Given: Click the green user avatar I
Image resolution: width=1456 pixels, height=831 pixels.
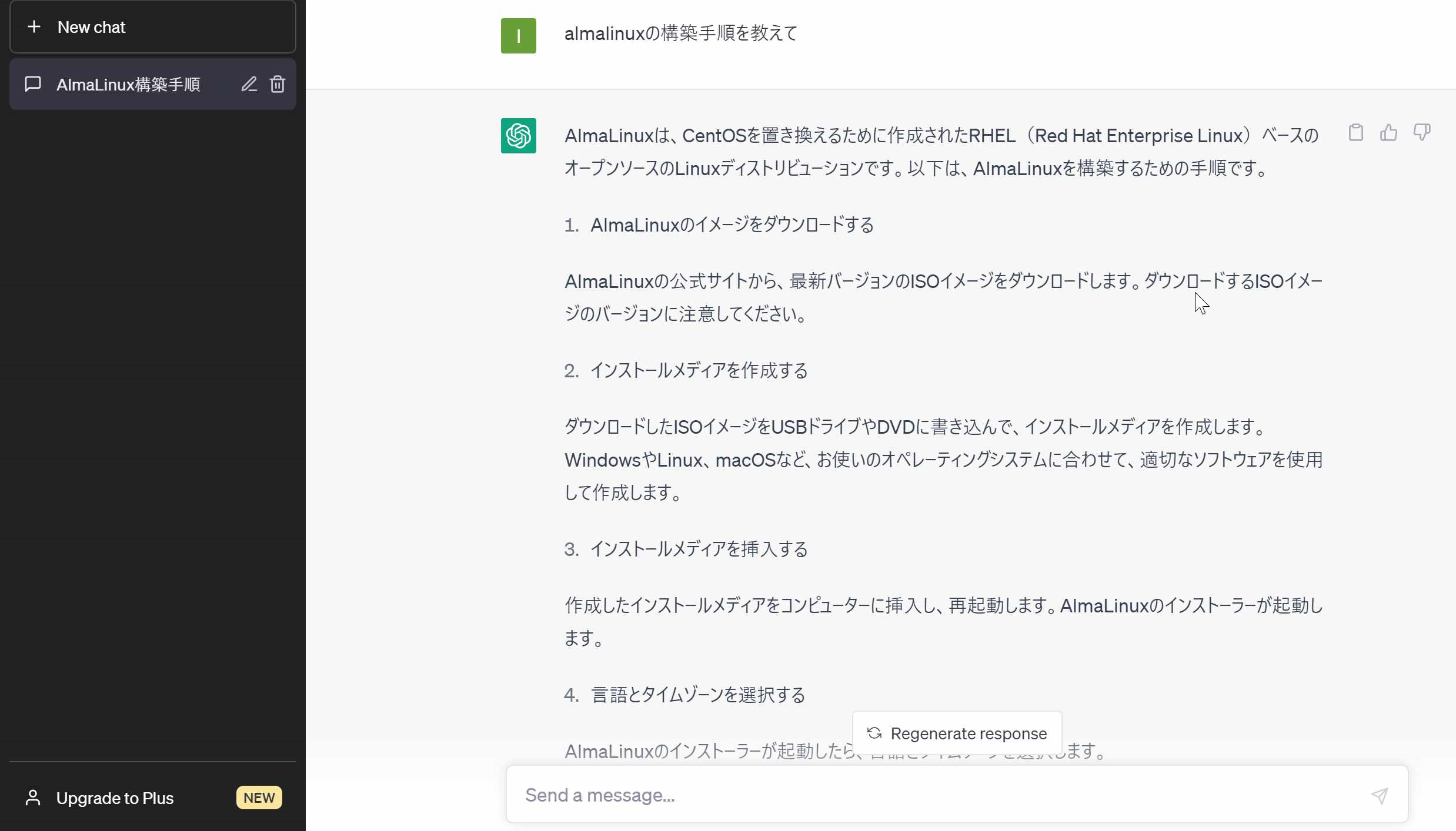Looking at the screenshot, I should [518, 36].
